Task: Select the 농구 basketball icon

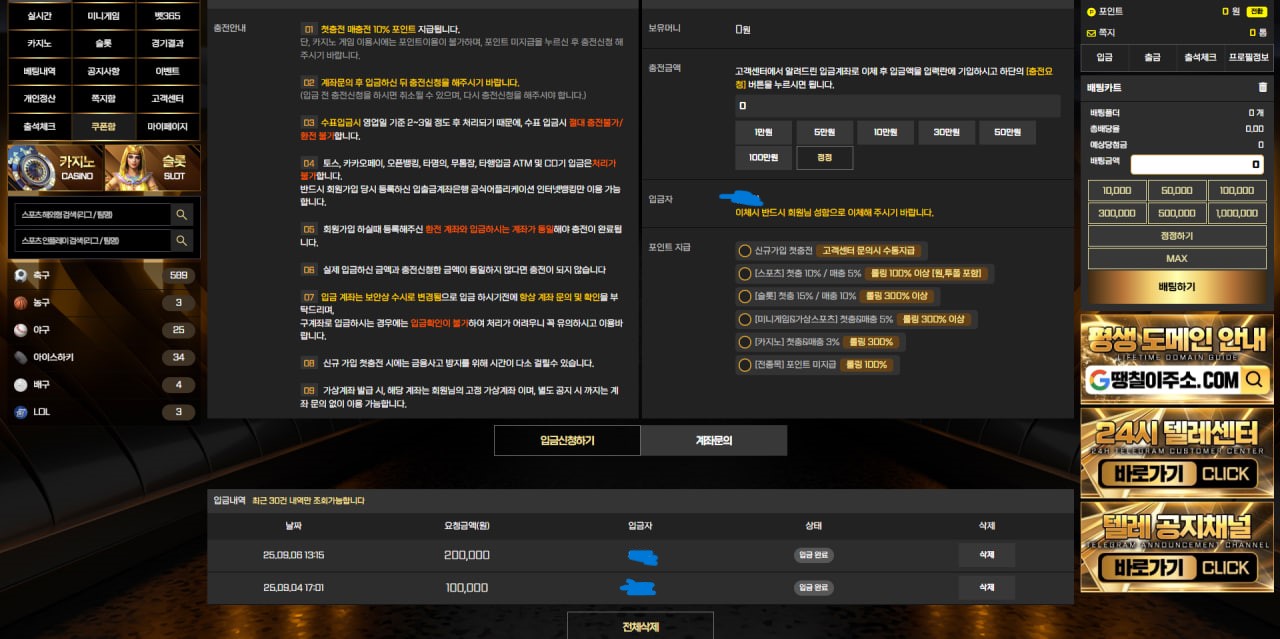Action: [21, 302]
